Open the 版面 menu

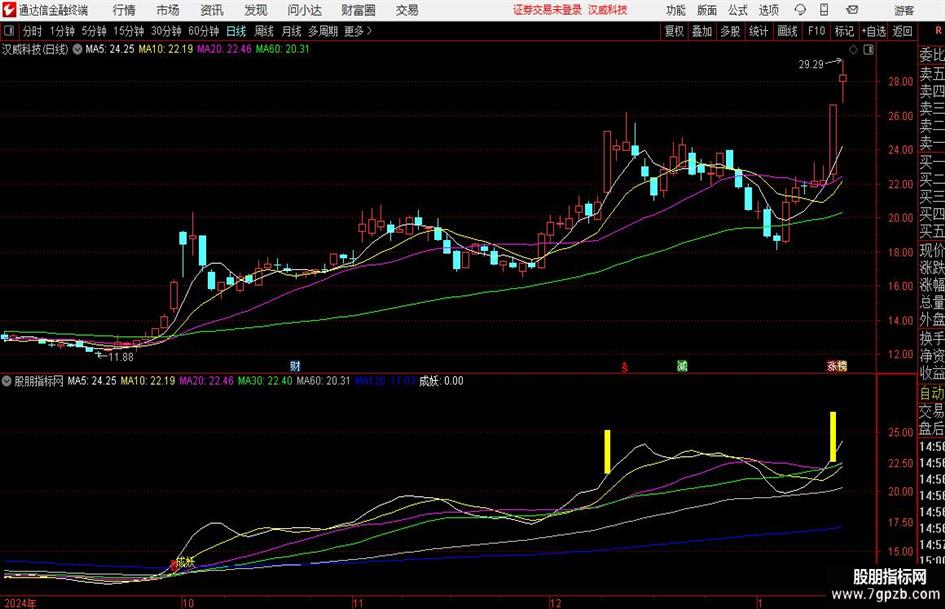coord(706,10)
